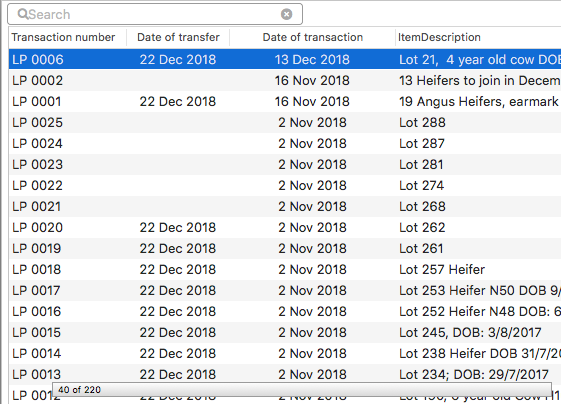Select transaction LP 0020
The height and width of the screenshot is (404, 561).
point(285,227)
